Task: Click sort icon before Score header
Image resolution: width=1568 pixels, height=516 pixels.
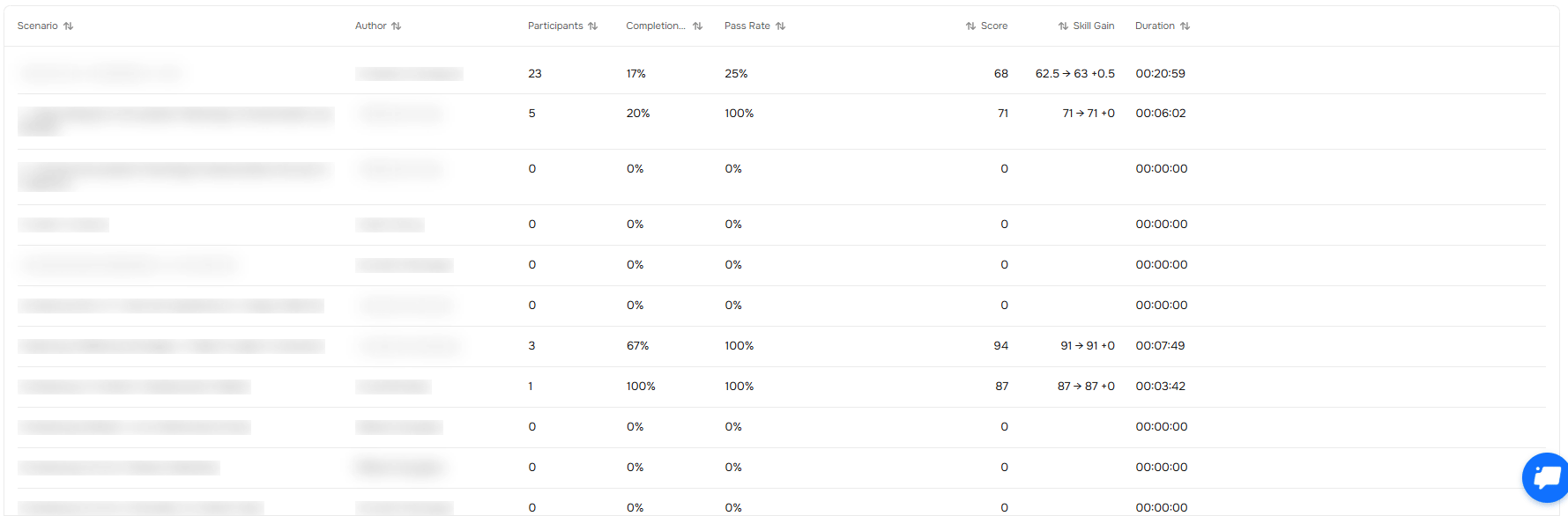Action: 970,26
